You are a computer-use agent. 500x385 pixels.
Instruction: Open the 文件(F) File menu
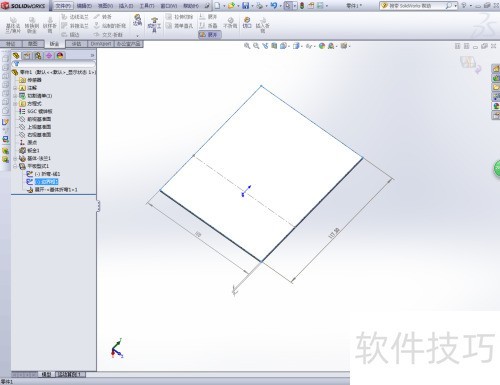point(63,6)
